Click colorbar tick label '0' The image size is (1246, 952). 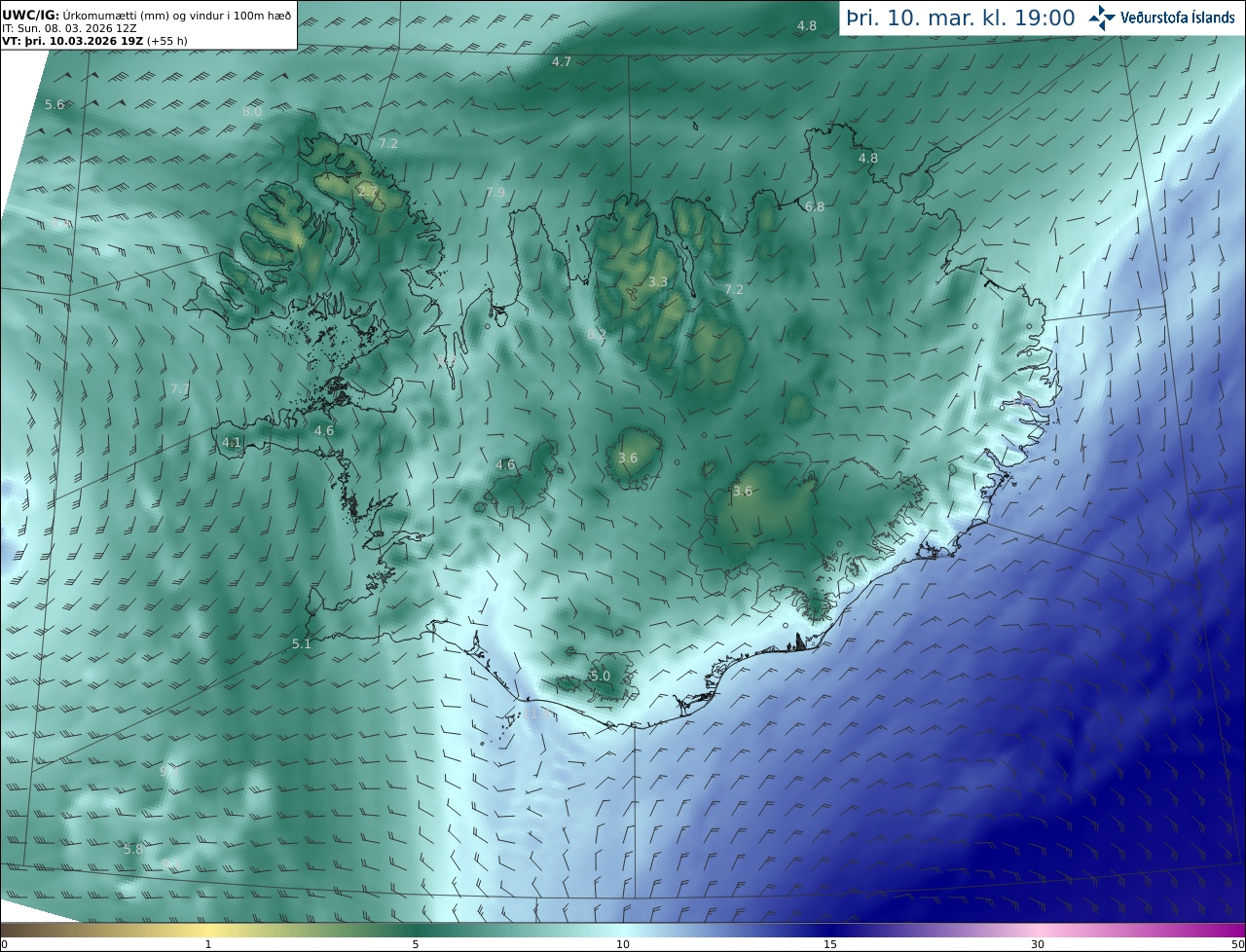[4, 944]
